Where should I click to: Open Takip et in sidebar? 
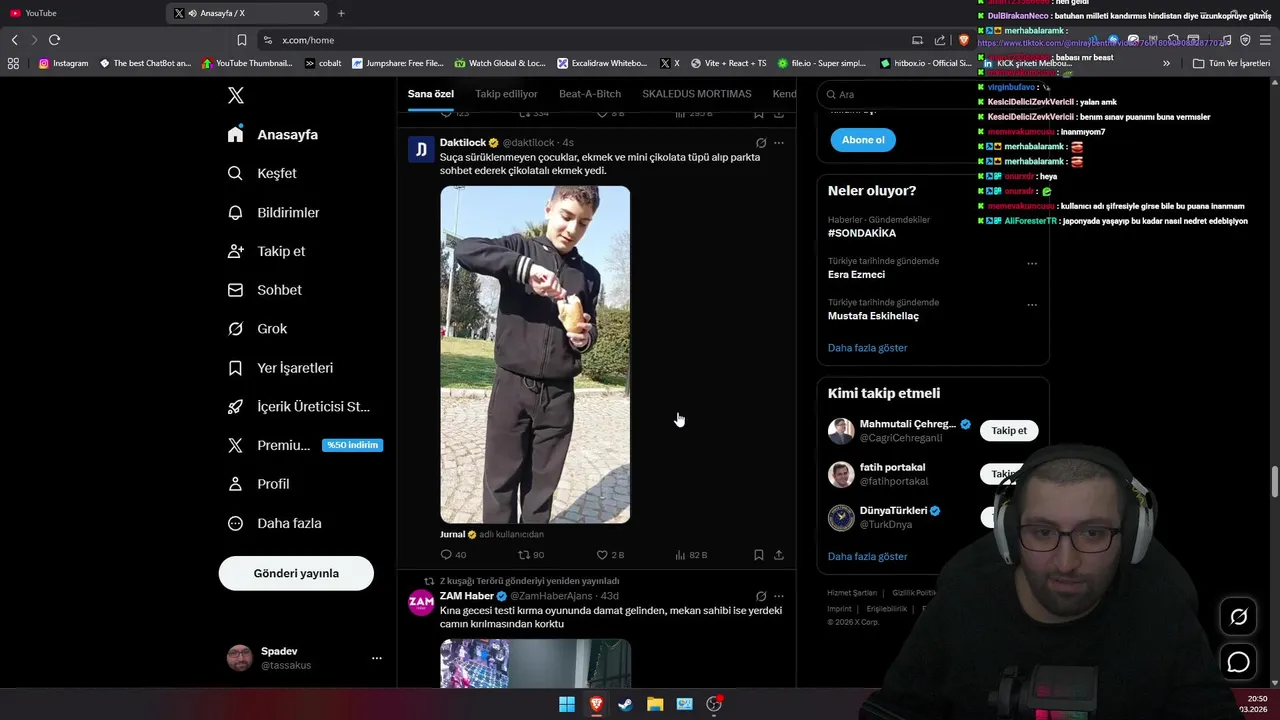click(267, 251)
